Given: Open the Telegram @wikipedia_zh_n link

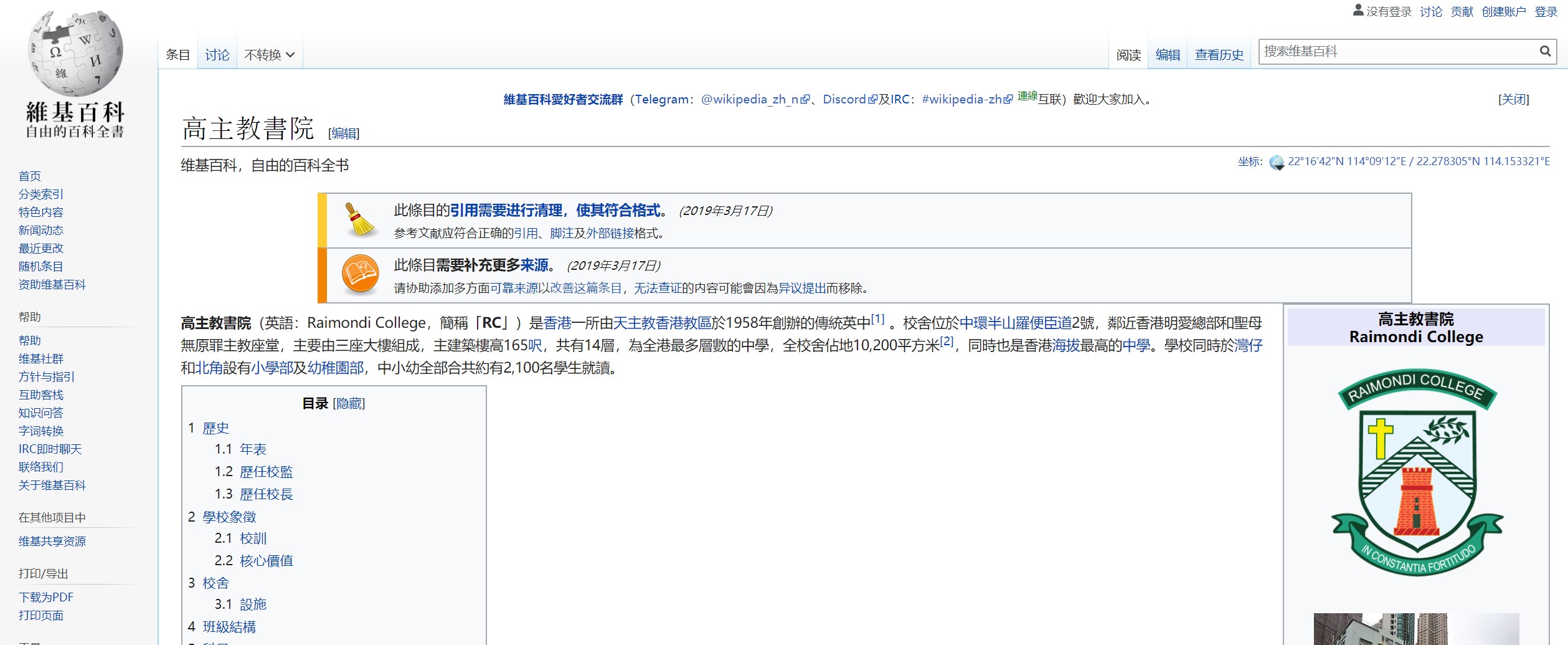Looking at the screenshot, I should coord(755,99).
